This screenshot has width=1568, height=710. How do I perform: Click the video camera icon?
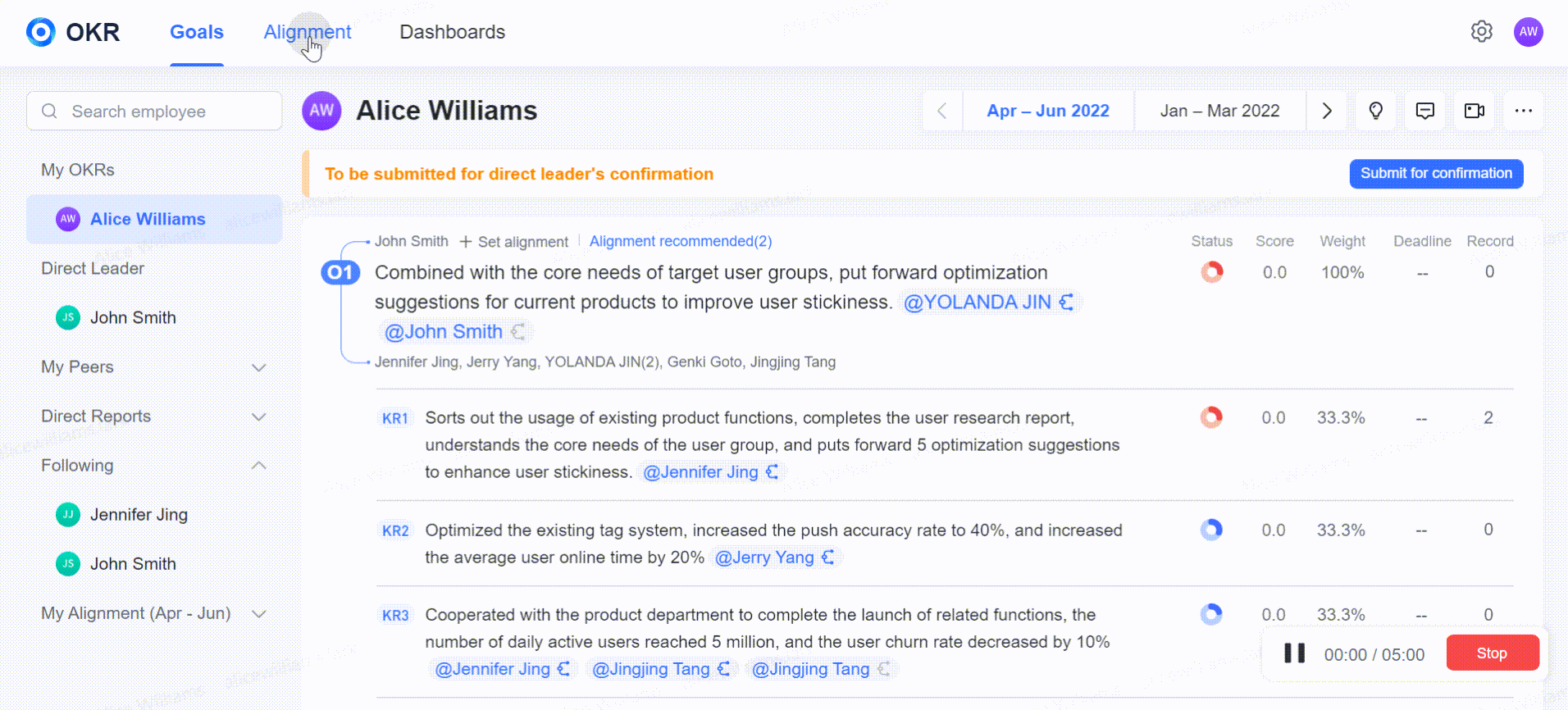click(x=1475, y=111)
